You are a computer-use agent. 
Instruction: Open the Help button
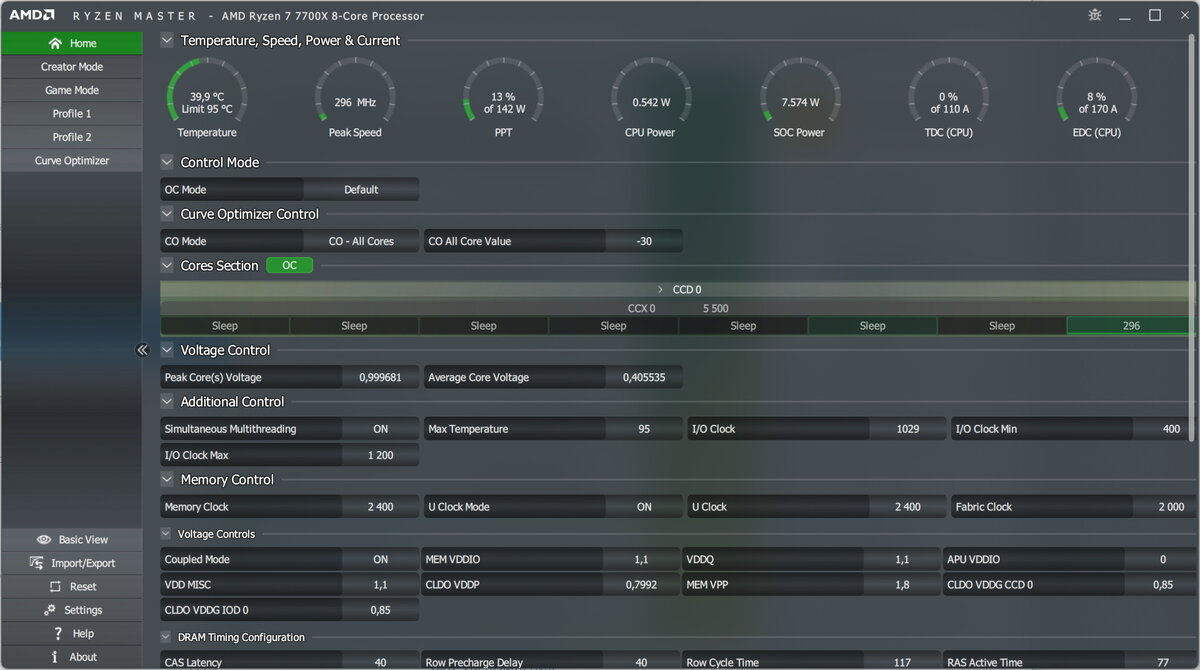click(x=72, y=633)
